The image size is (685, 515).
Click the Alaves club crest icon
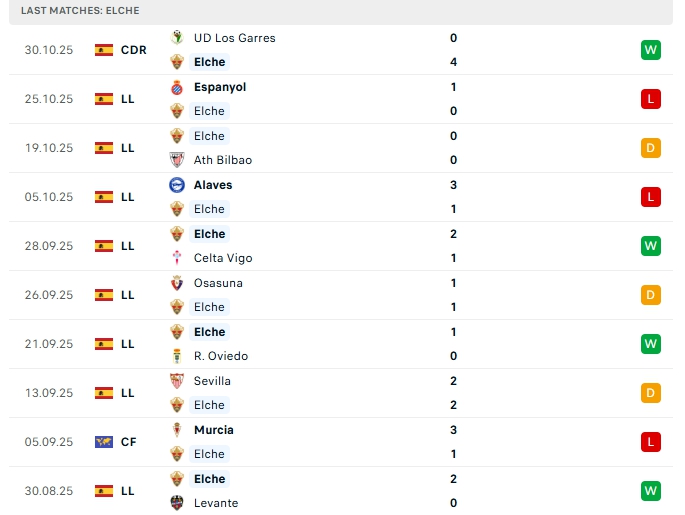pyautogui.click(x=177, y=185)
